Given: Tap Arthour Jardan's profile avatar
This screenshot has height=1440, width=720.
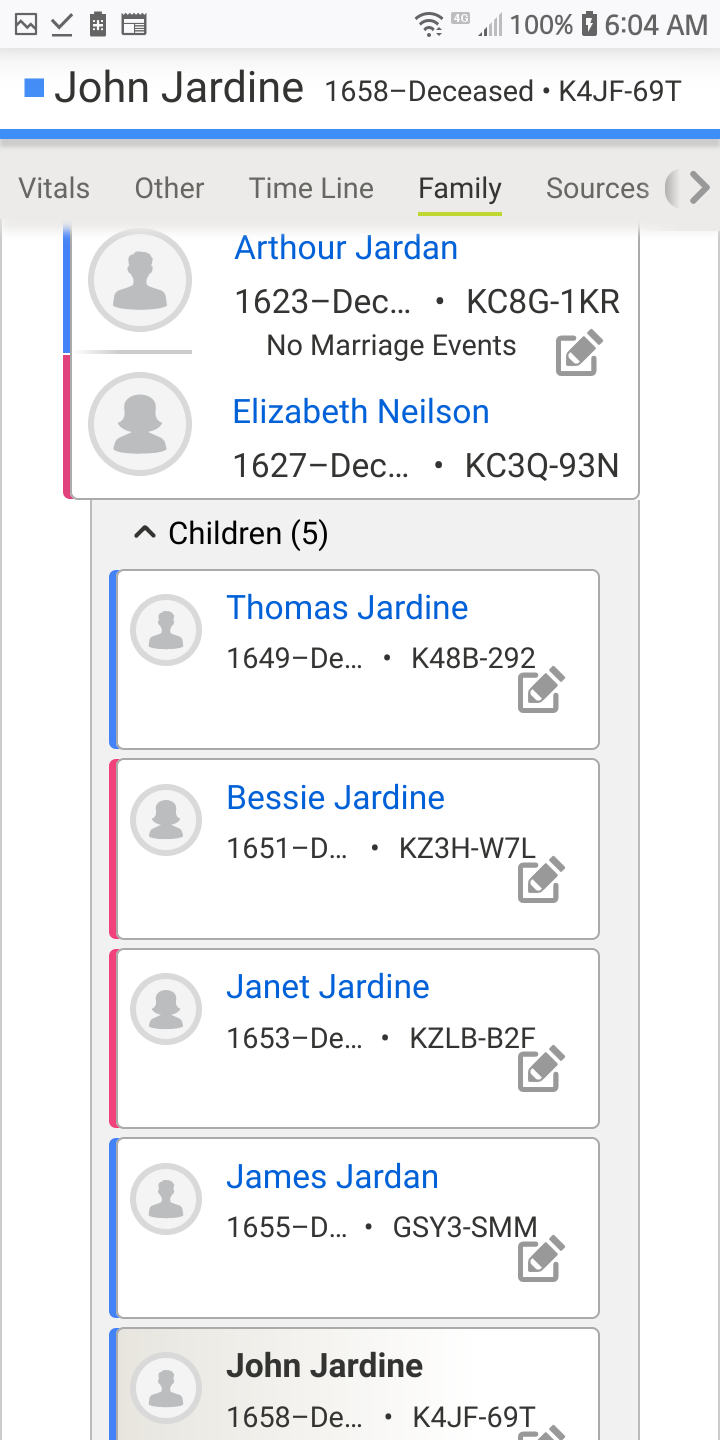Looking at the screenshot, I should tap(140, 280).
